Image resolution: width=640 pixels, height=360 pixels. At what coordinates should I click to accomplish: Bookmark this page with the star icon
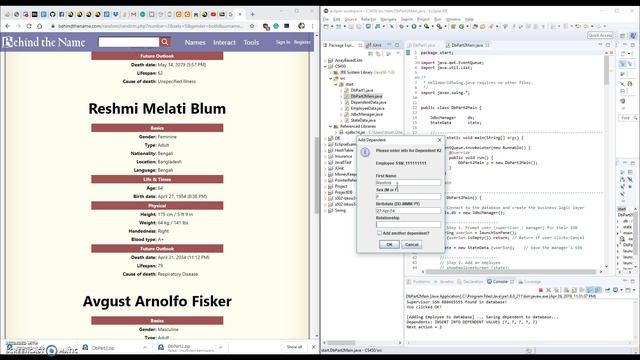tap(252, 26)
